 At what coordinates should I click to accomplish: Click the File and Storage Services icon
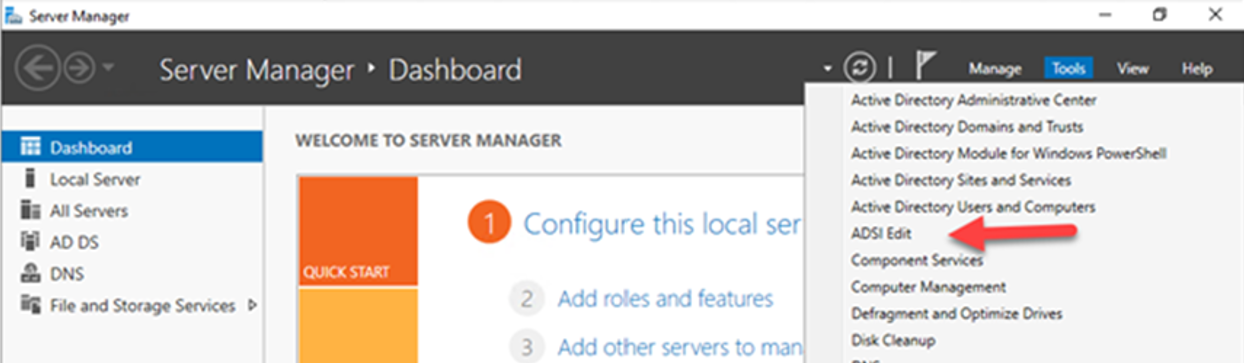pyautogui.click(x=30, y=305)
